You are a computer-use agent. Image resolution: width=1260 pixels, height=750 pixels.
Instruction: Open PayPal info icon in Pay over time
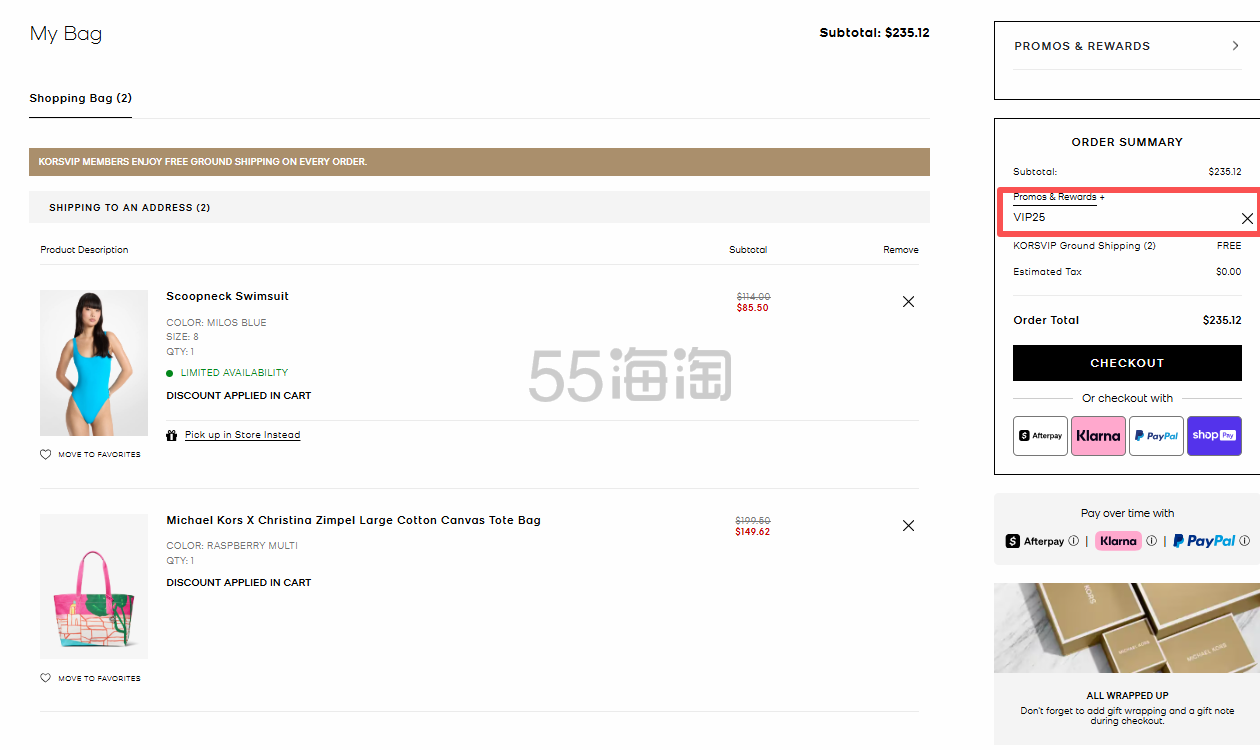1245,541
